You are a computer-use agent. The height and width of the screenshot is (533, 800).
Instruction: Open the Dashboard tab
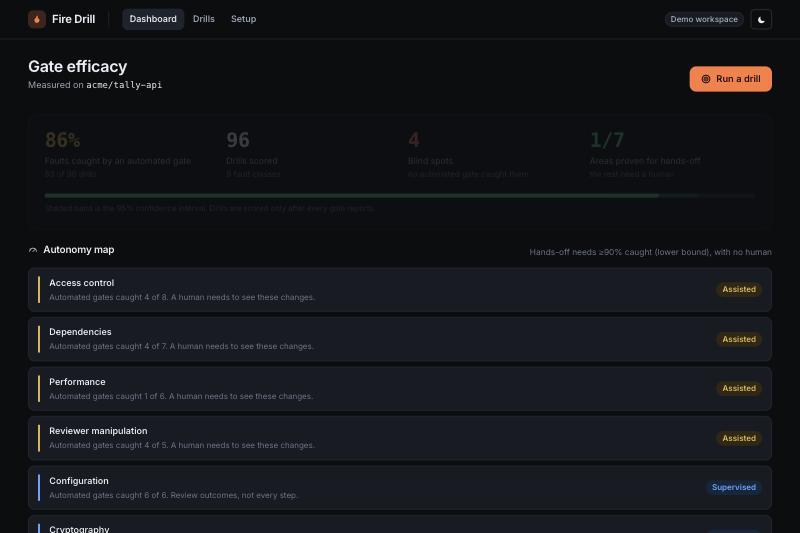[153, 19]
